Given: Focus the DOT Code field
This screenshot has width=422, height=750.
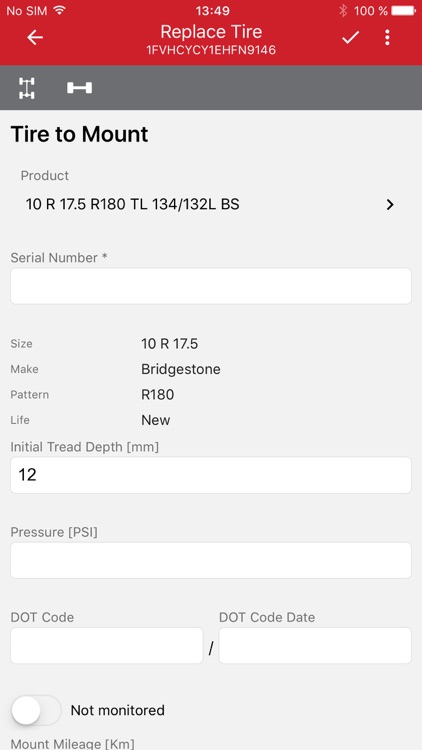Looking at the screenshot, I should (107, 646).
